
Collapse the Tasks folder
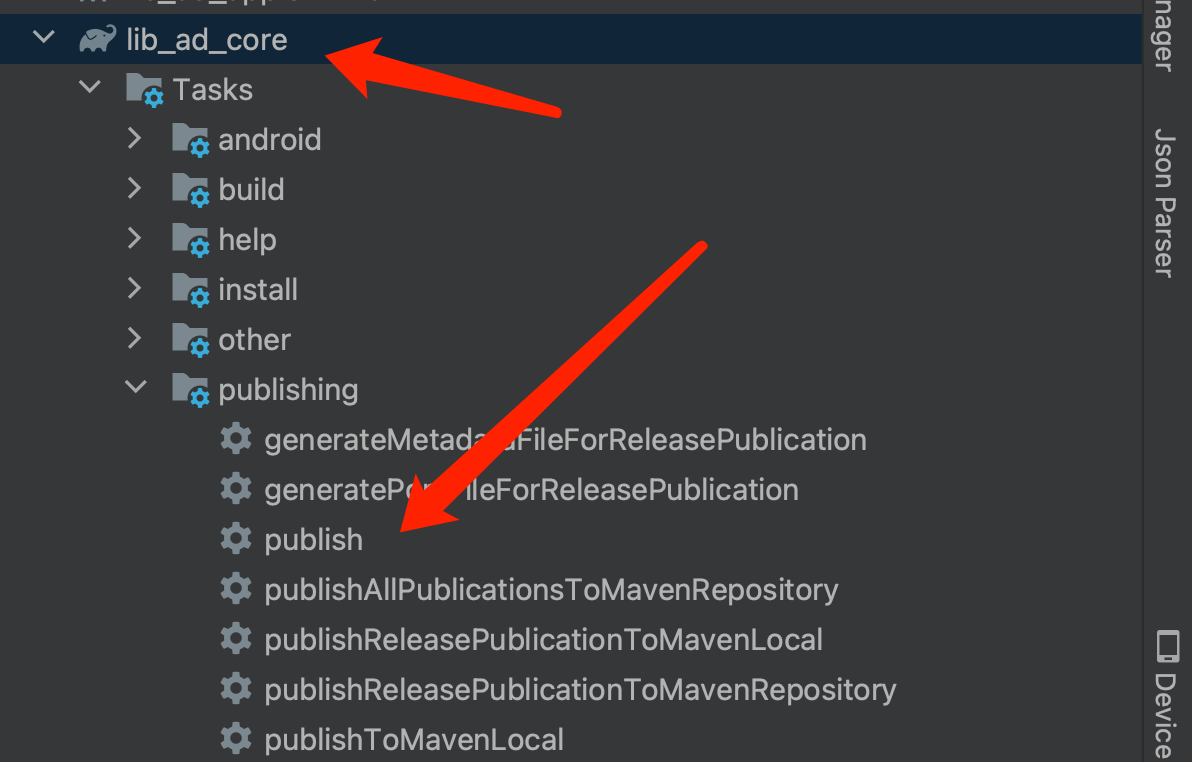pyautogui.click(x=90, y=87)
